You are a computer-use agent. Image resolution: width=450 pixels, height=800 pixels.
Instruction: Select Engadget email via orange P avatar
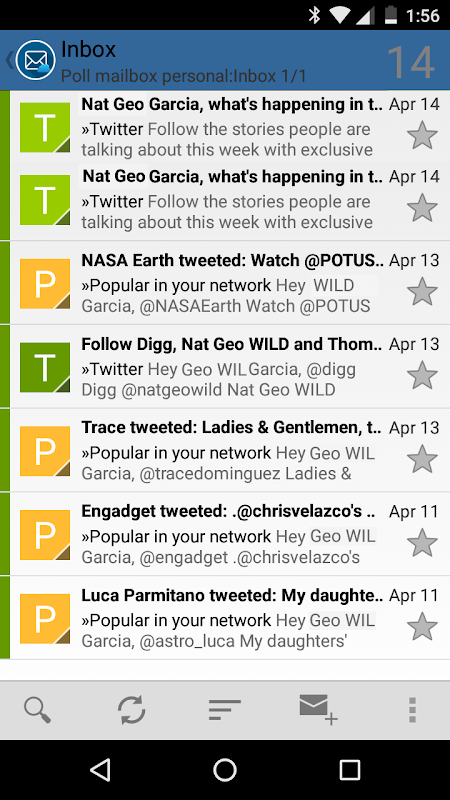coord(45,535)
